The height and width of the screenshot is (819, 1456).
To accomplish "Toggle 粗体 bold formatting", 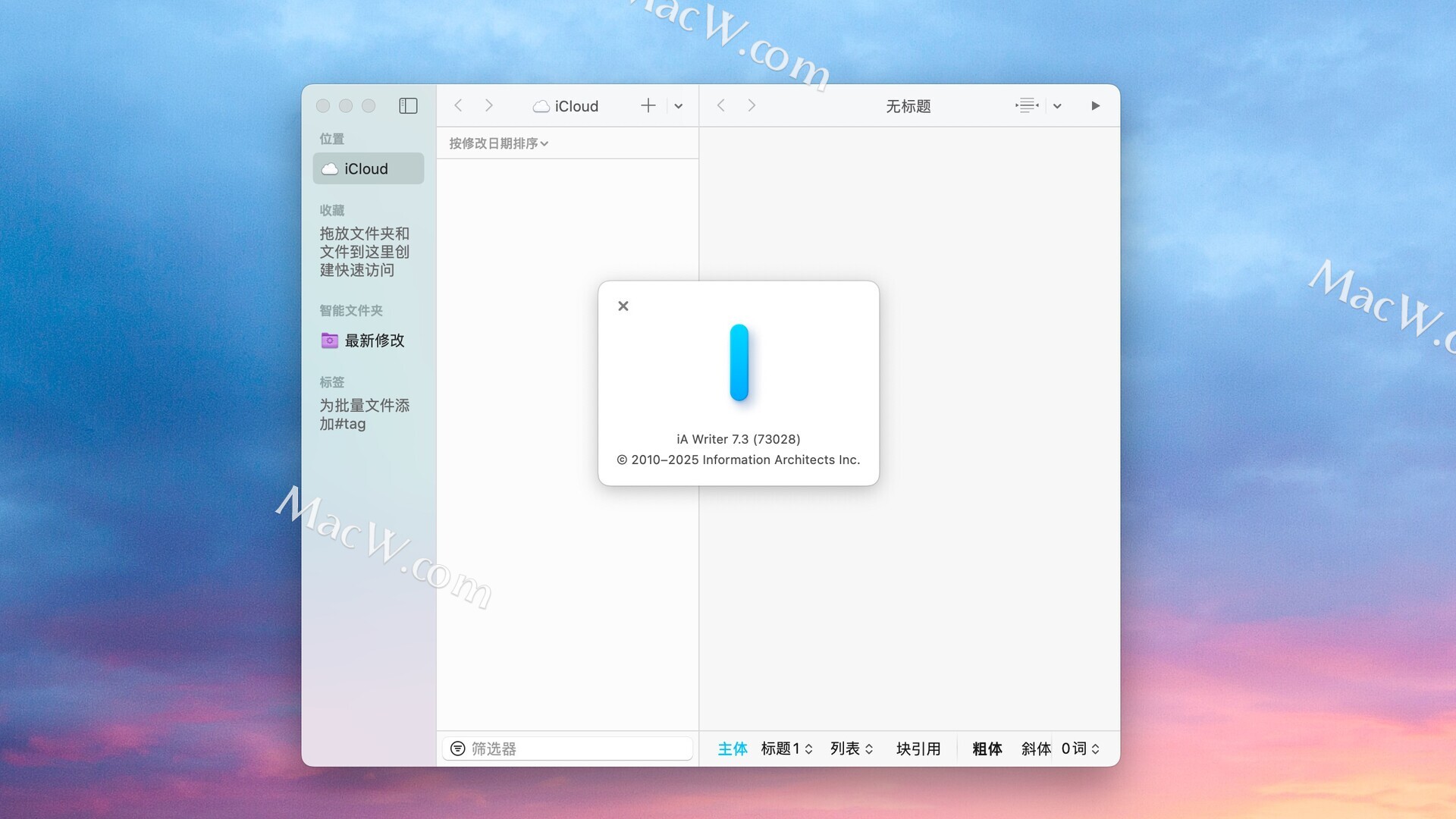I will point(987,748).
